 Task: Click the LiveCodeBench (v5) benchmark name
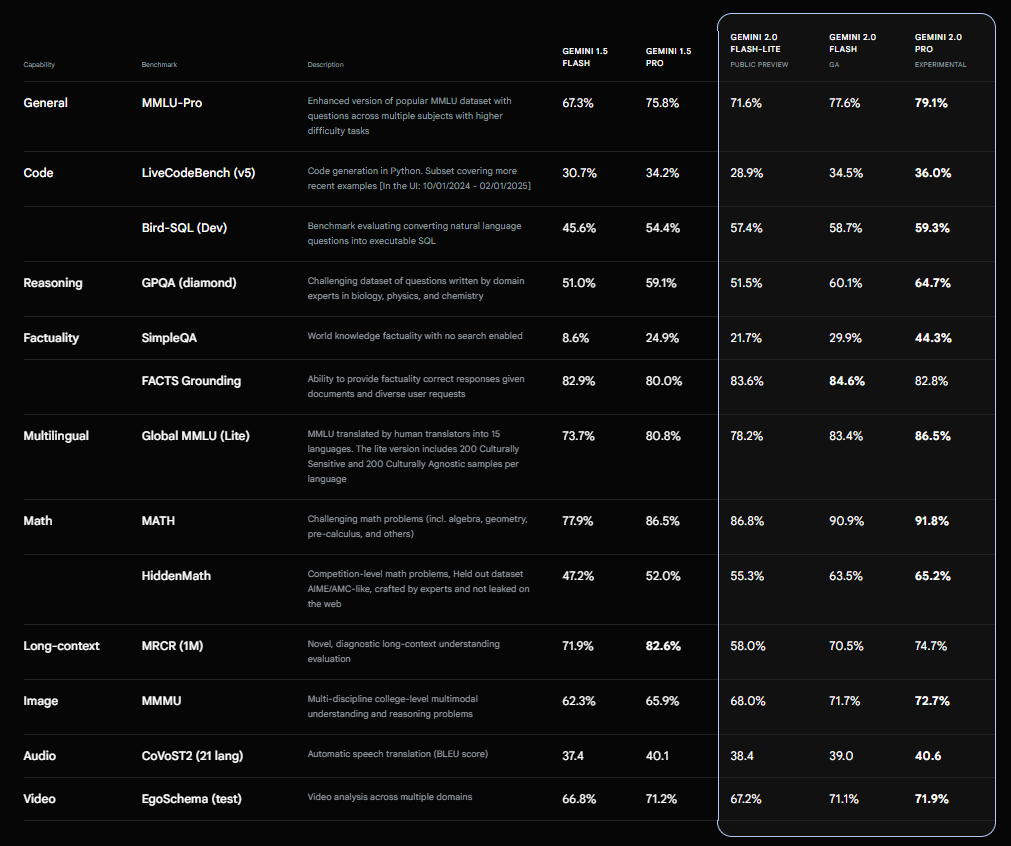(x=199, y=173)
